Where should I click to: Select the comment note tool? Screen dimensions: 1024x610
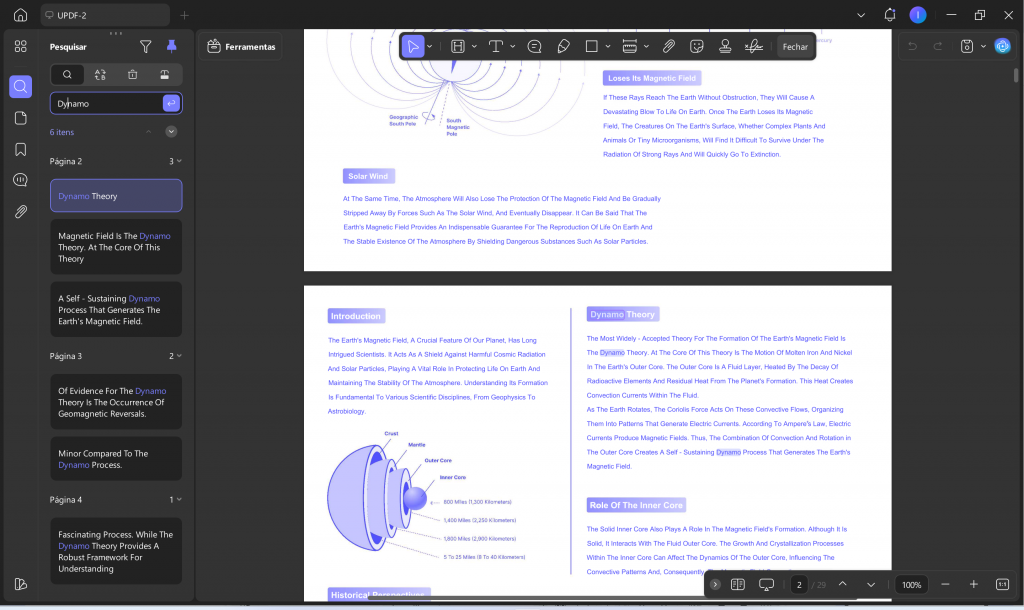(534, 46)
